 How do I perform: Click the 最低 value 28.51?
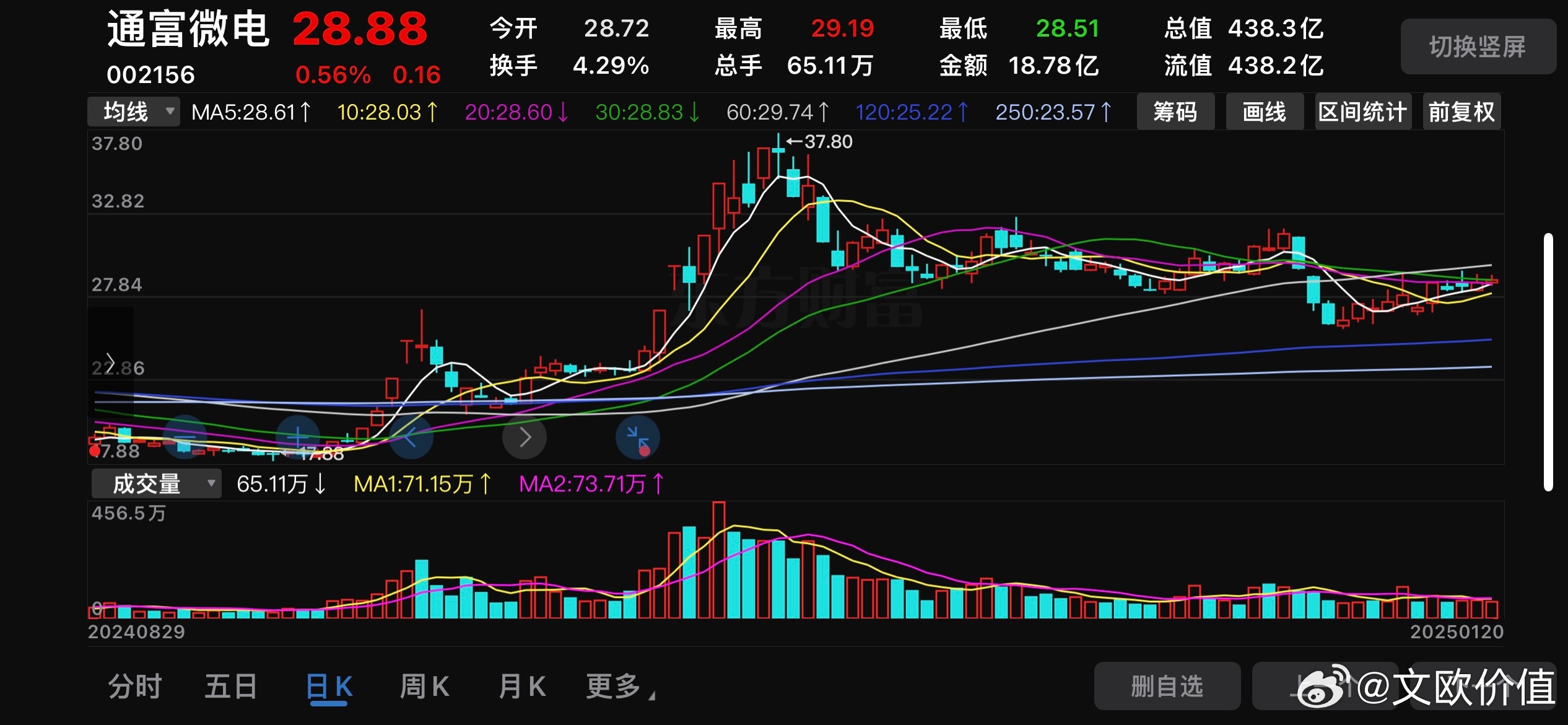pos(1068,29)
